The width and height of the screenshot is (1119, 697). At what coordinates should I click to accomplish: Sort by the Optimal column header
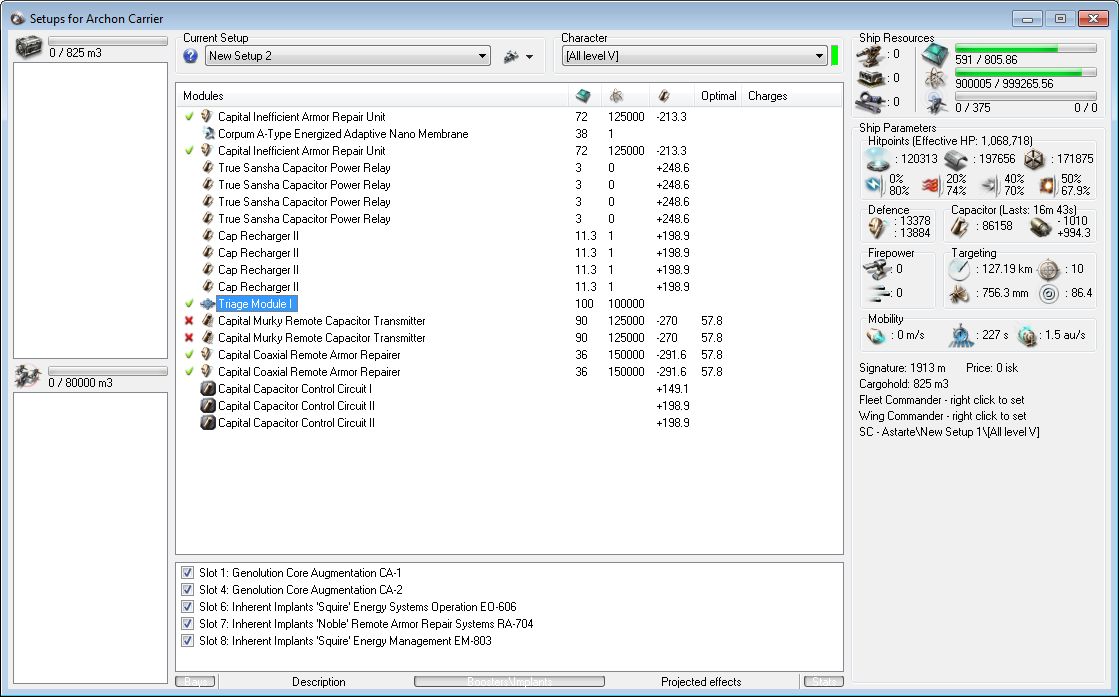coord(719,96)
